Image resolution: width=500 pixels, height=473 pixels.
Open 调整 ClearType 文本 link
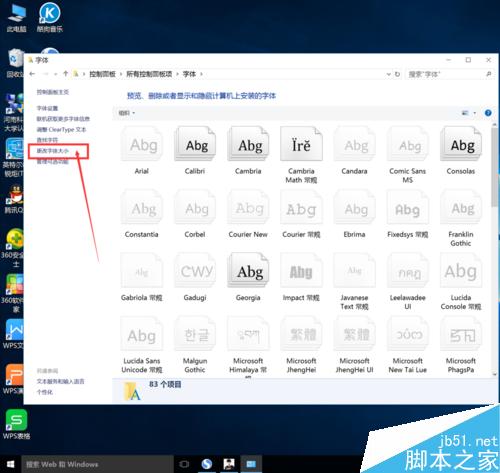click(61, 129)
